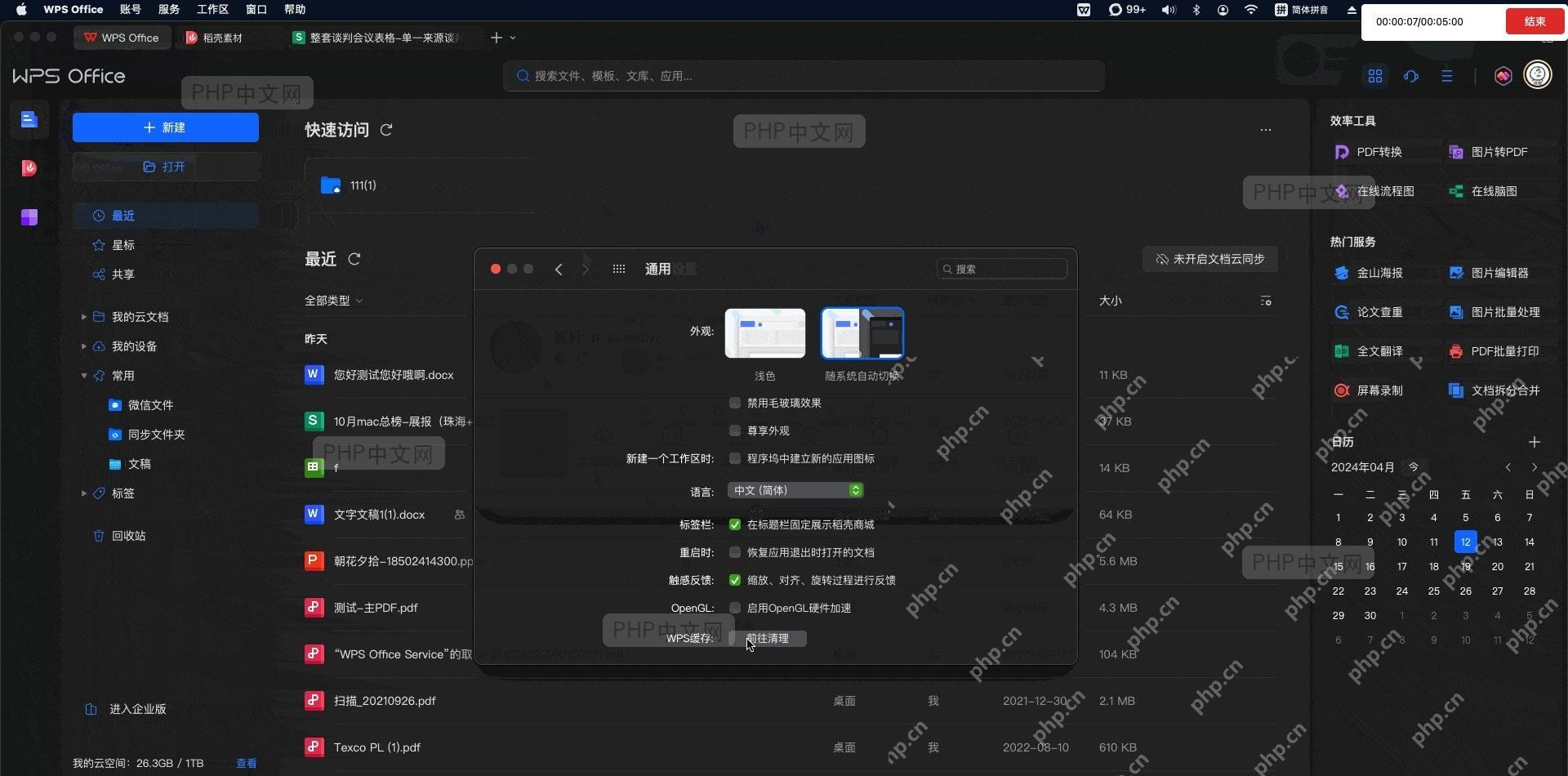Click the 稻壳 icon in left rail
Screen dimensions: 1568x776
pyautogui.click(x=29, y=167)
